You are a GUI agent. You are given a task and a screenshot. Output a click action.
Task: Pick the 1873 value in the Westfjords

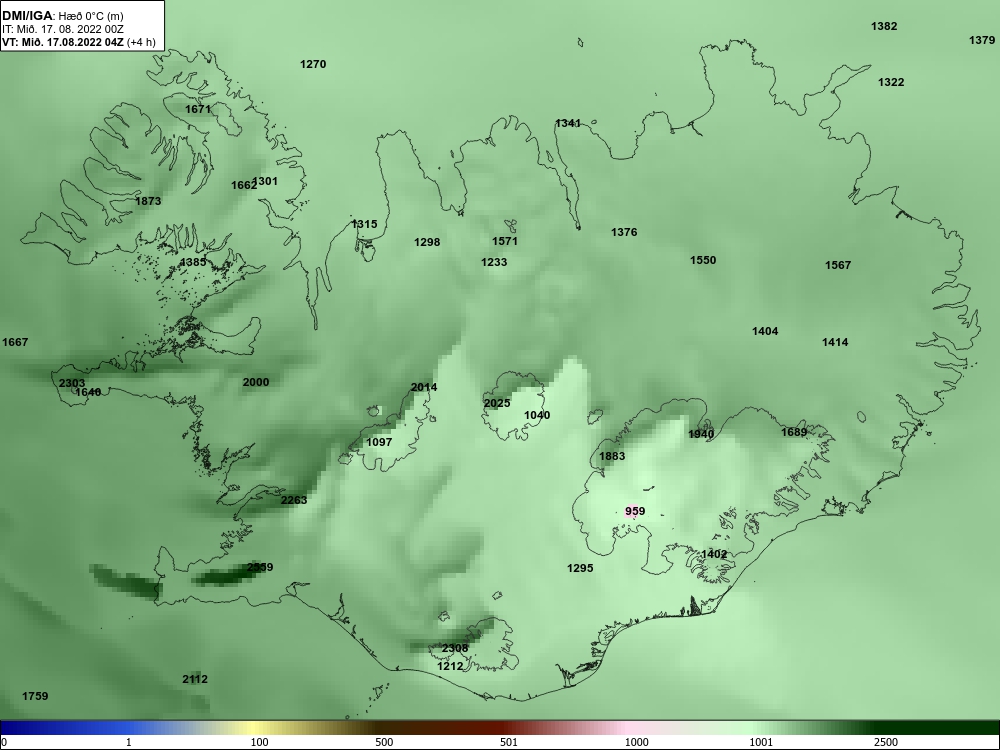tap(149, 202)
